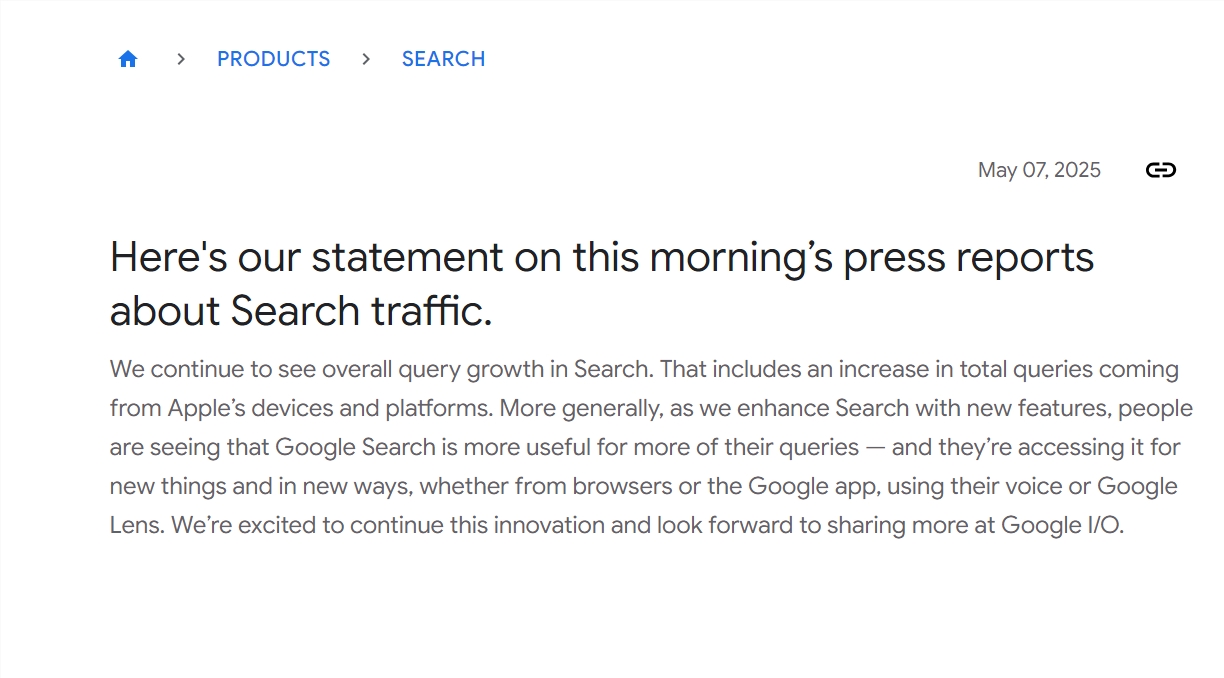The image size is (1224, 678).
Task: Go to home via the house icon
Action: pos(127,59)
